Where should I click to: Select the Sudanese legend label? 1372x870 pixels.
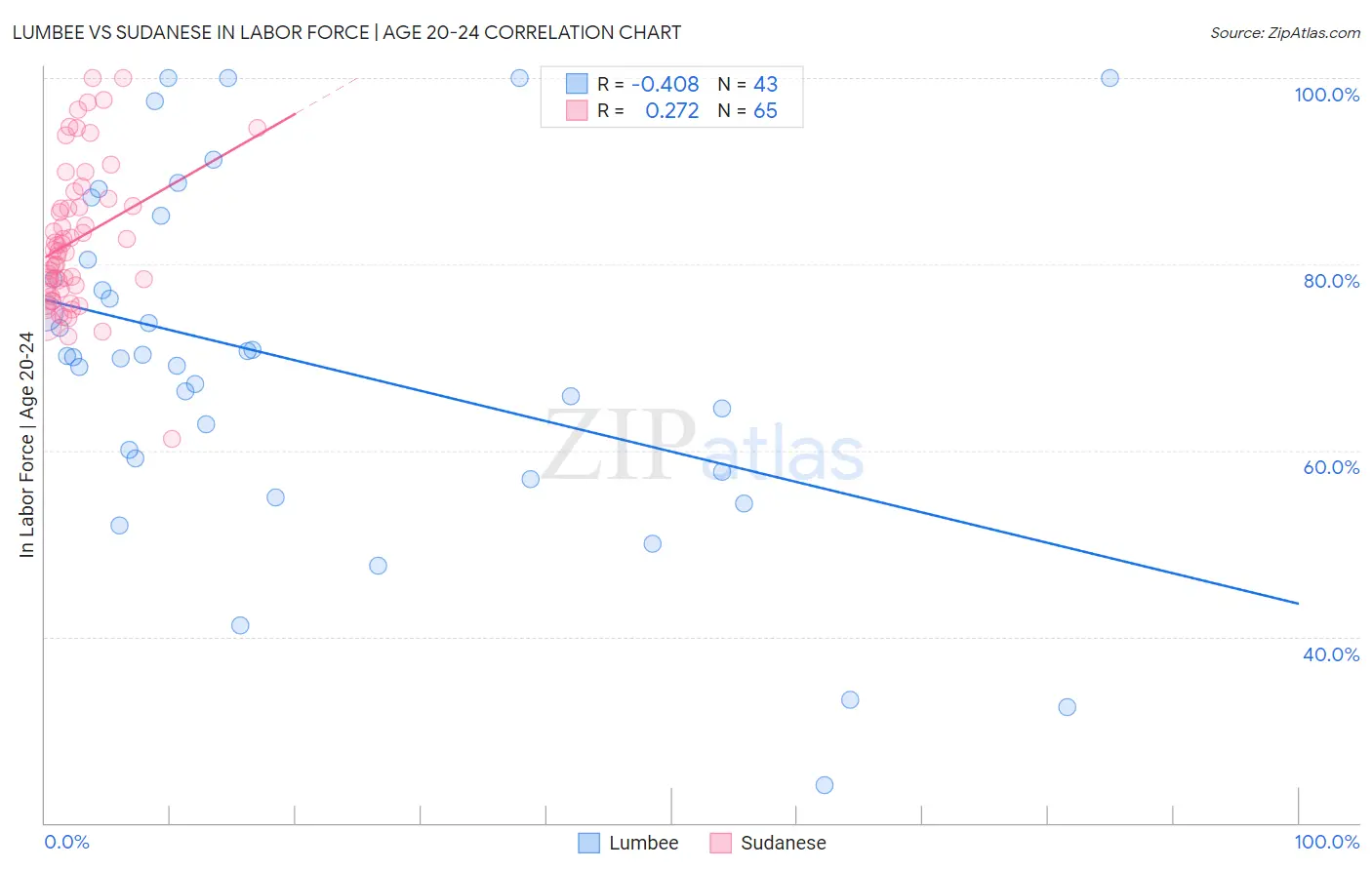(x=783, y=843)
